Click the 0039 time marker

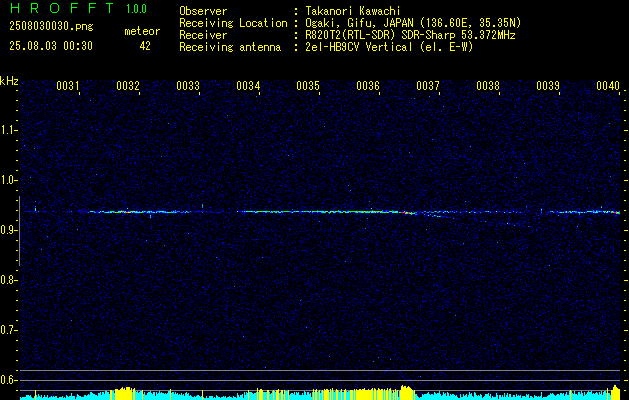coord(548,85)
